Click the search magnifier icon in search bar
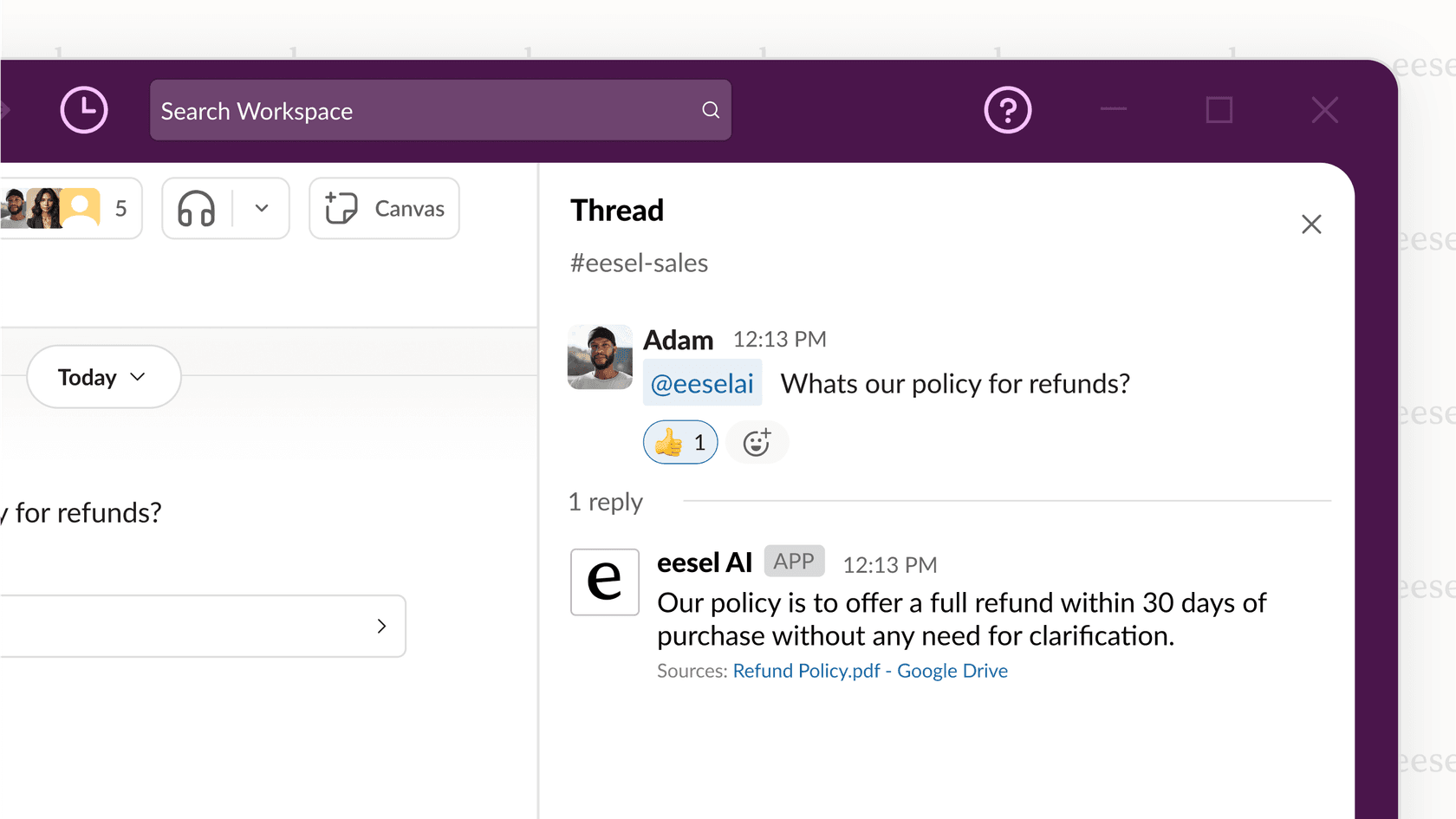Viewport: 1456px width, 819px height. (710, 110)
